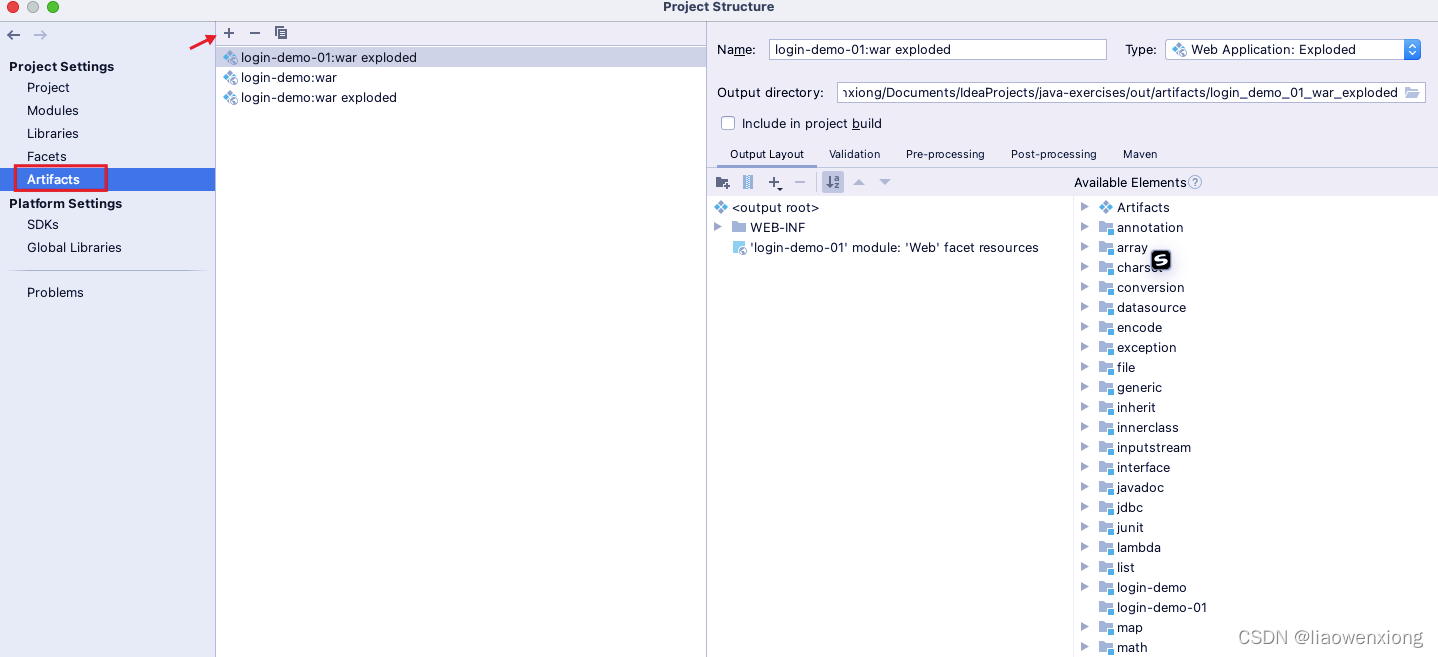Select the junit module folder icon
This screenshot has height=657, width=1438.
tap(1106, 527)
